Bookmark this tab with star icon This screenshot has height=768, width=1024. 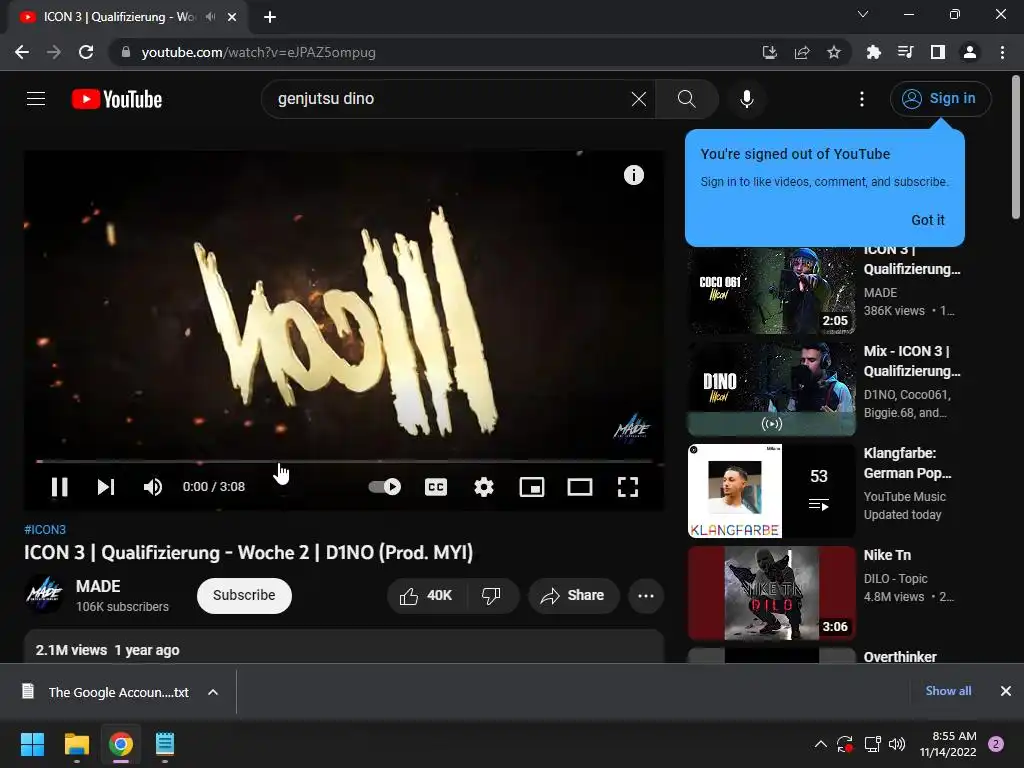tap(834, 52)
